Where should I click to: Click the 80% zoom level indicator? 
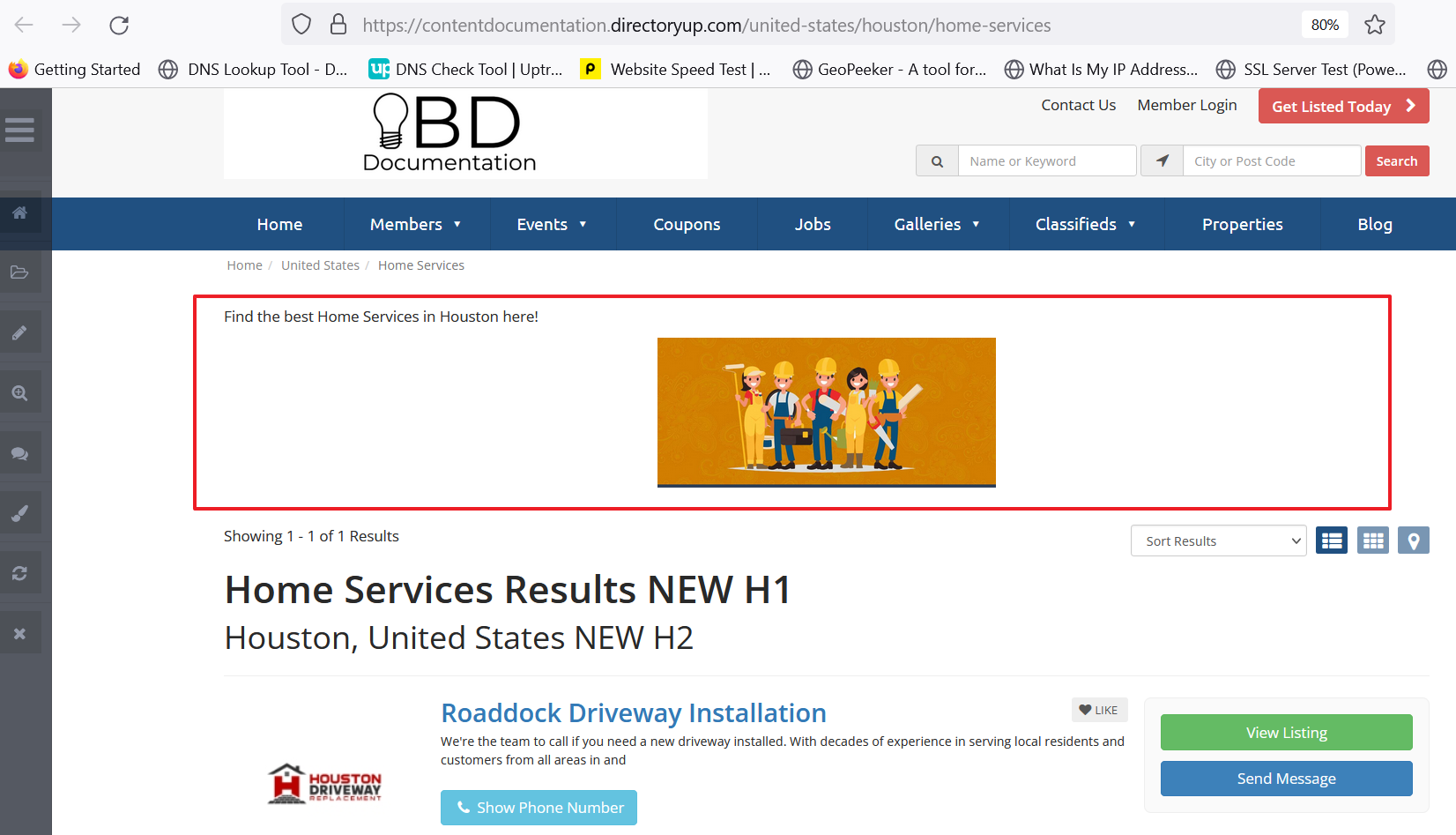click(x=1325, y=25)
